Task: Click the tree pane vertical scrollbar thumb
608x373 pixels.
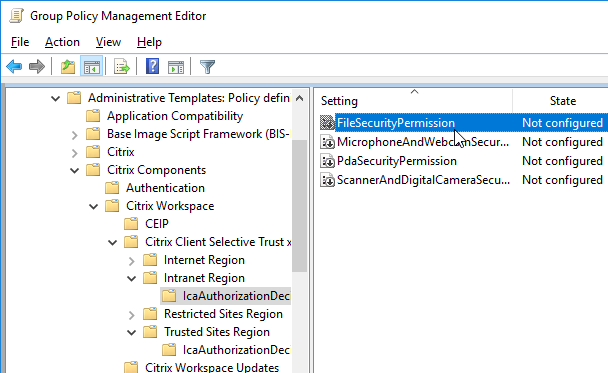Action: [299, 206]
